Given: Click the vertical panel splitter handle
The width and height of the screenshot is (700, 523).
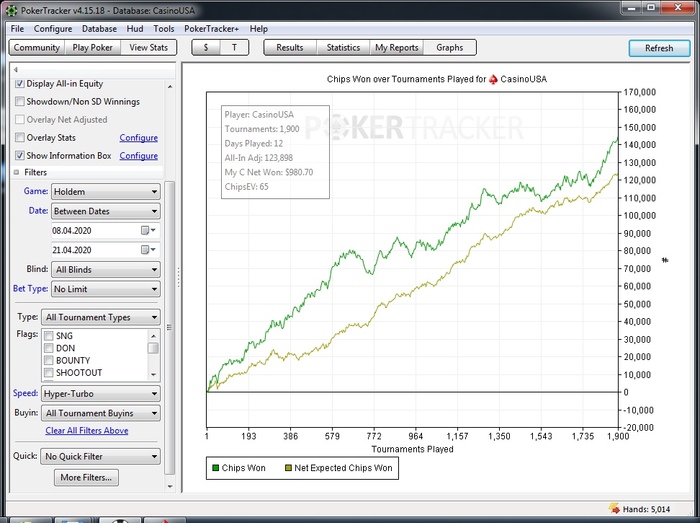Looking at the screenshot, I should 179,278.
